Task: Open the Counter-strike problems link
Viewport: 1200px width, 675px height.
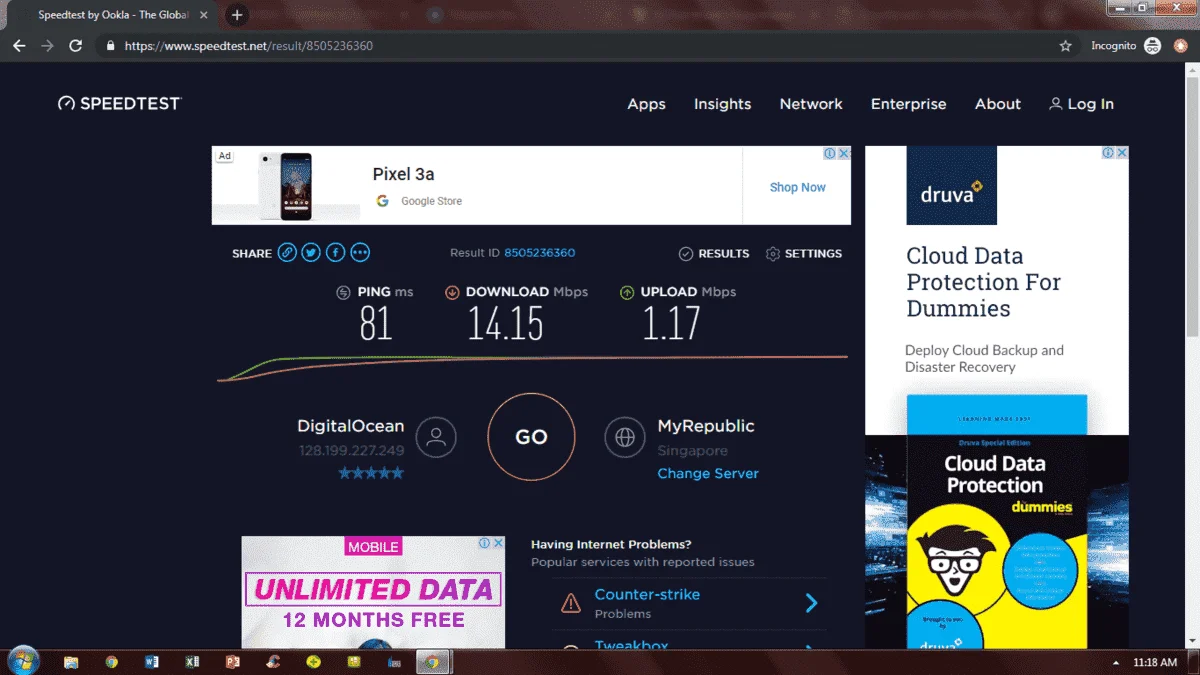Action: (647, 594)
